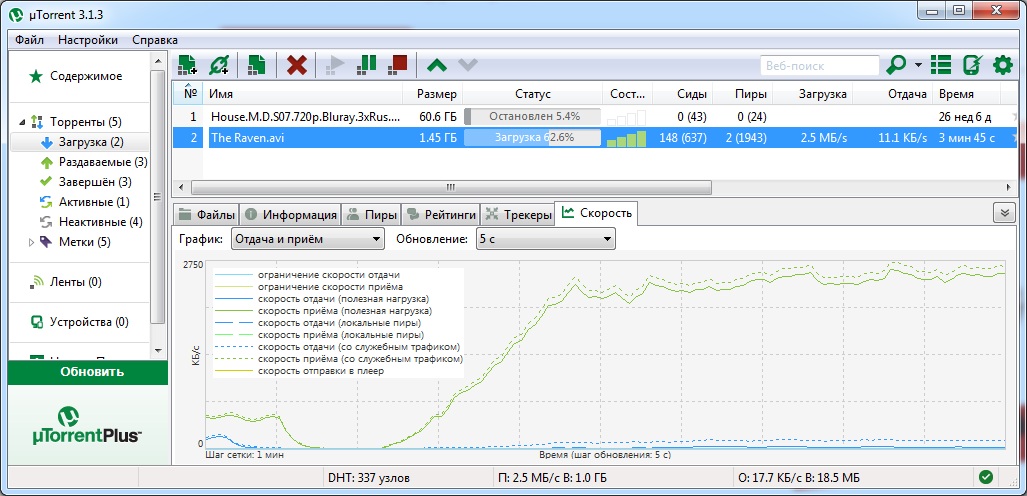The width and height of the screenshot is (1027, 496).
Task: Open the Настройки menu
Action: click(88, 40)
